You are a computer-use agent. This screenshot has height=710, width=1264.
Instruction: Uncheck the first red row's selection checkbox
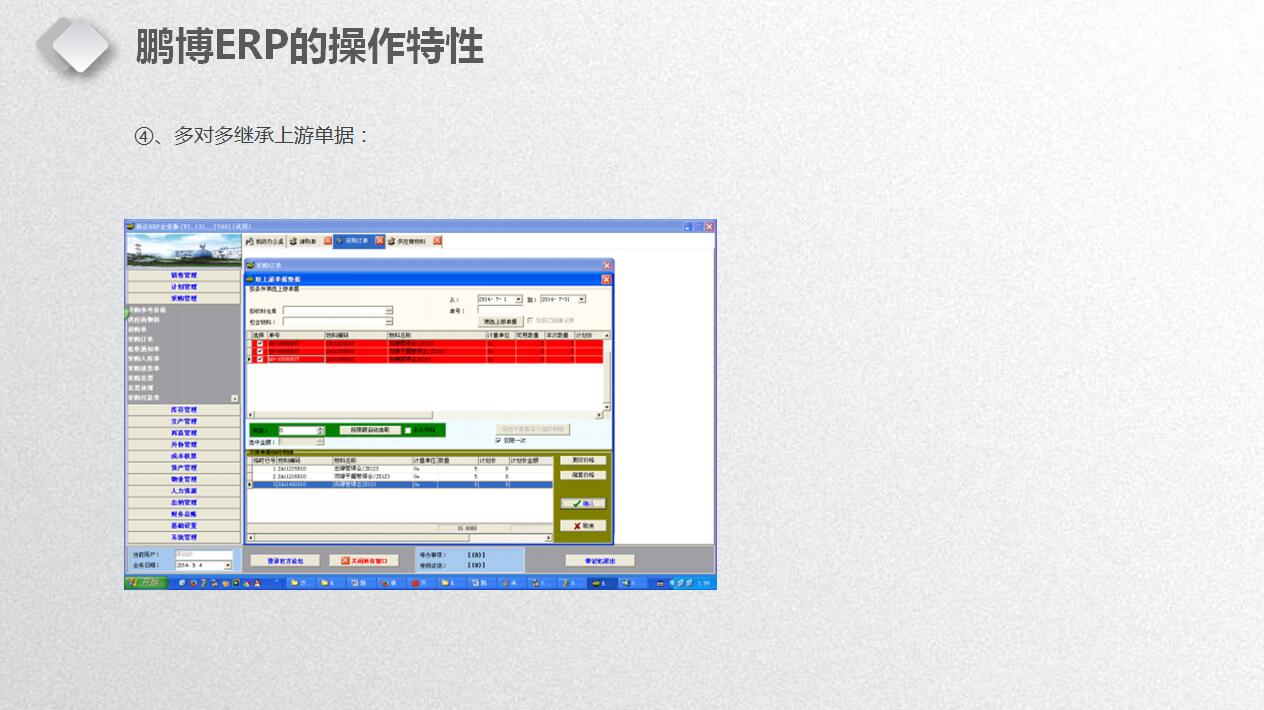point(260,343)
